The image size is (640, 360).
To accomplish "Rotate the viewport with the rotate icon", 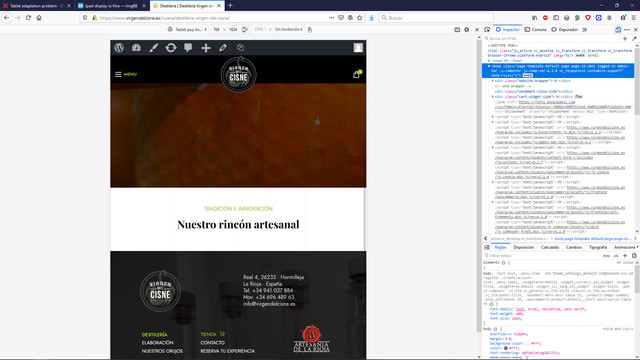I will coord(245,29).
